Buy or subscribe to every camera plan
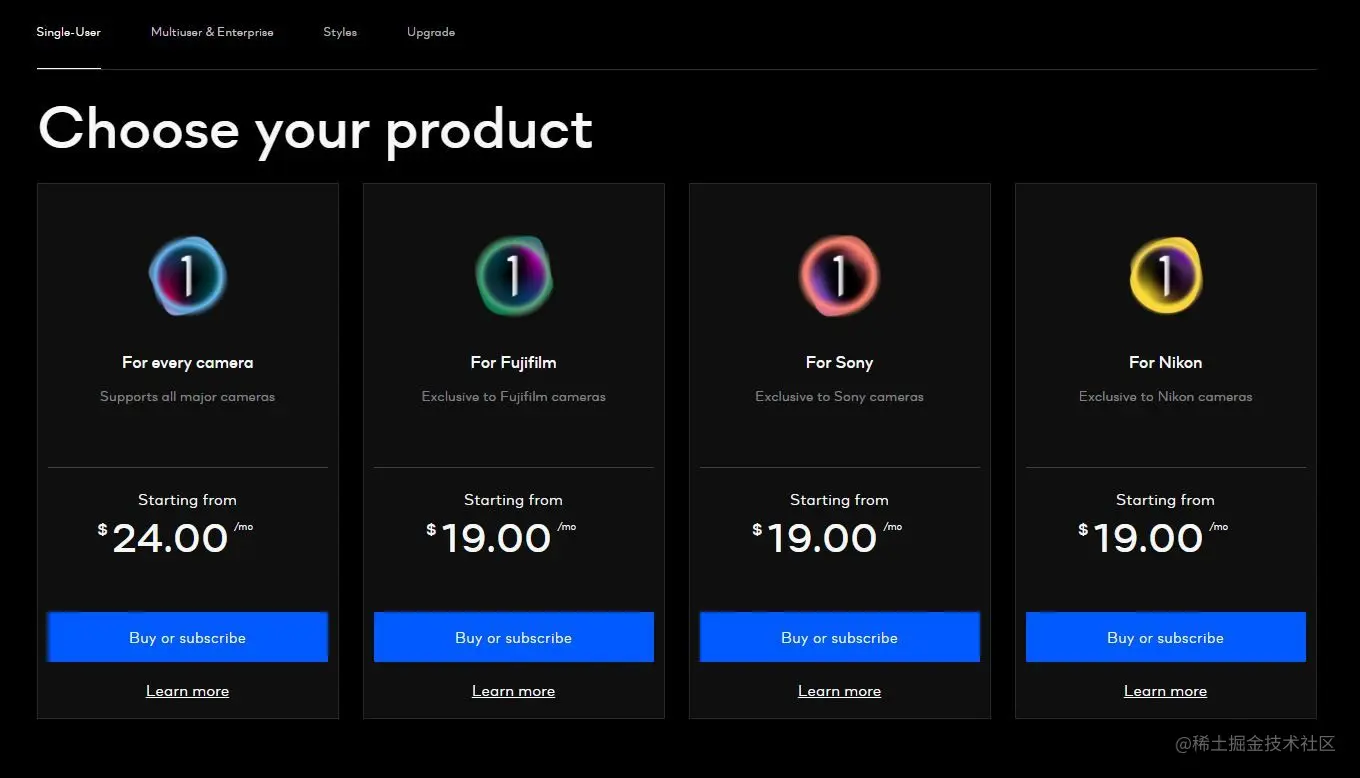Viewport: 1360px width, 778px height. (188, 637)
